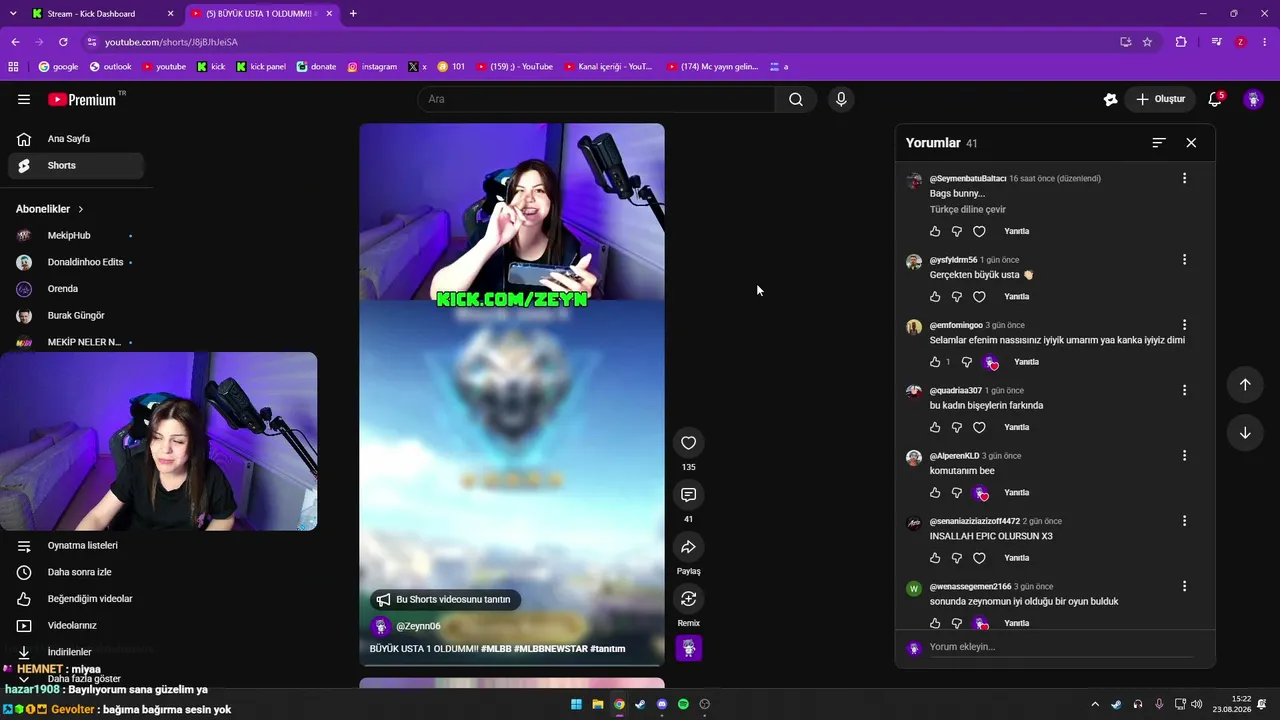Open Beğendiğim videolar liked videos
This screenshot has width=1280, height=720.
76,599
